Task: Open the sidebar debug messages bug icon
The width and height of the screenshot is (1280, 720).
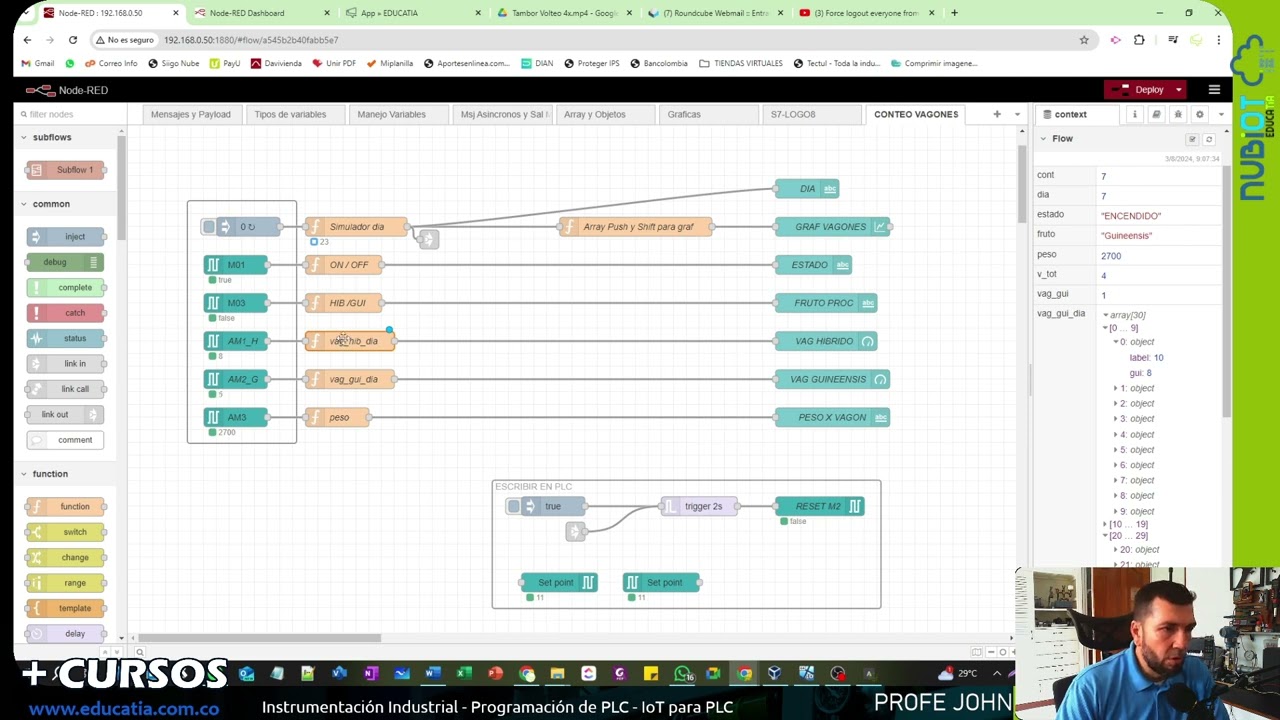Action: (1178, 114)
